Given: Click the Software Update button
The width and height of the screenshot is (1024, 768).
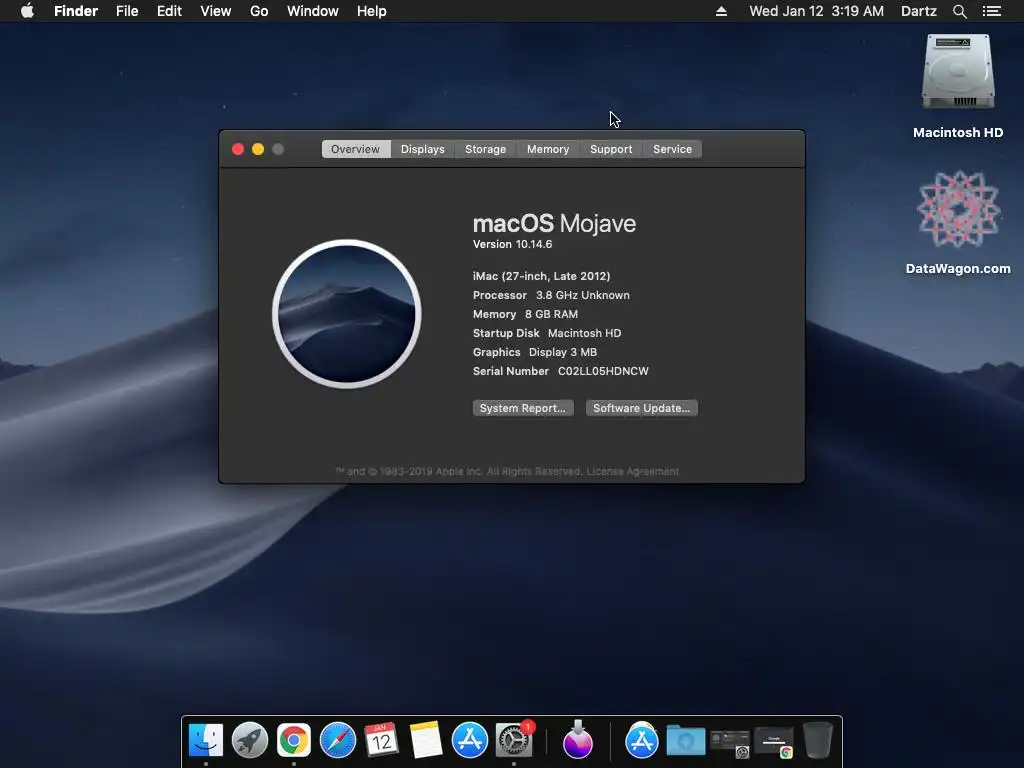Looking at the screenshot, I should (x=641, y=408).
